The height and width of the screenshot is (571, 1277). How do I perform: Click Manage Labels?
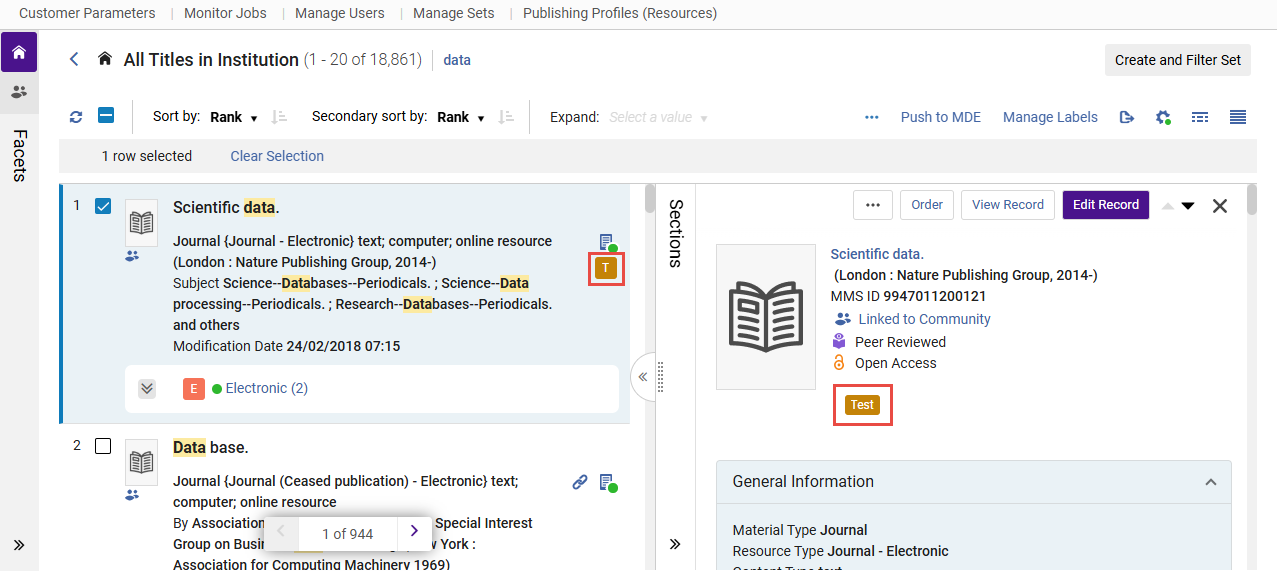(x=1050, y=117)
